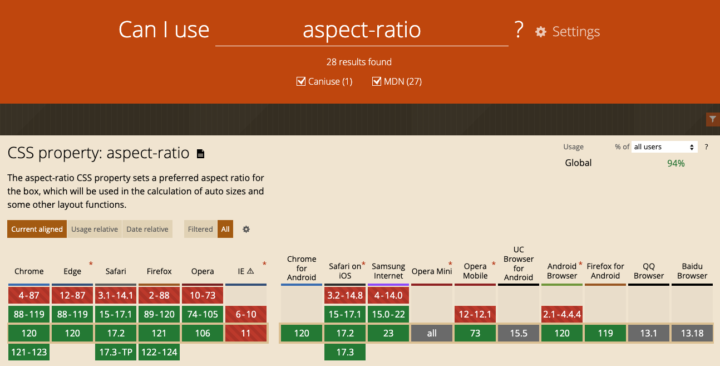Expand Chrome versions 88-119 cell
Image resolution: width=720 pixels, height=366 pixels.
click(x=28, y=315)
